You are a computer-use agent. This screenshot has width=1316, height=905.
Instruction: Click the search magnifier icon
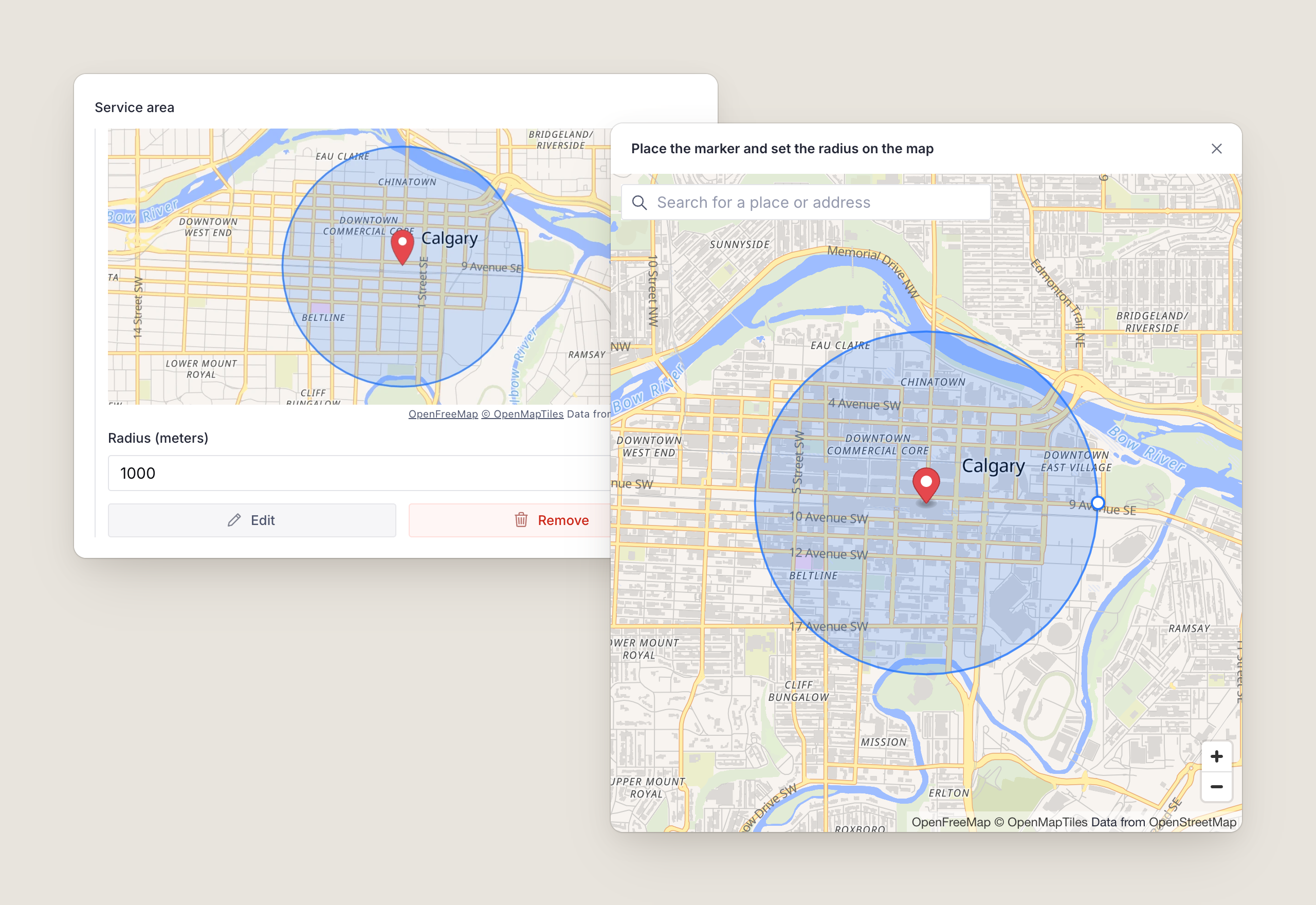(639, 203)
